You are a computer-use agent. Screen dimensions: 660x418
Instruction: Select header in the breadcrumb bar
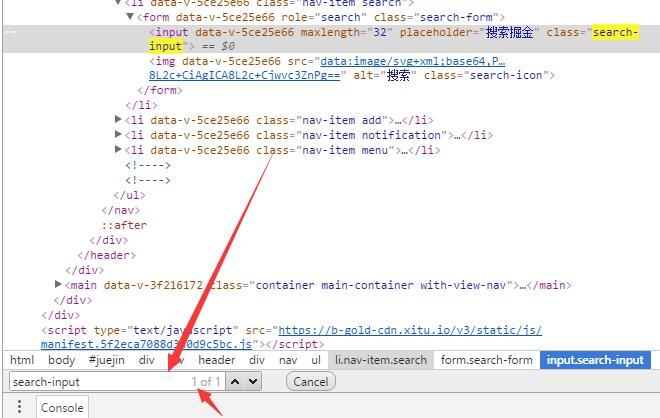(x=217, y=360)
